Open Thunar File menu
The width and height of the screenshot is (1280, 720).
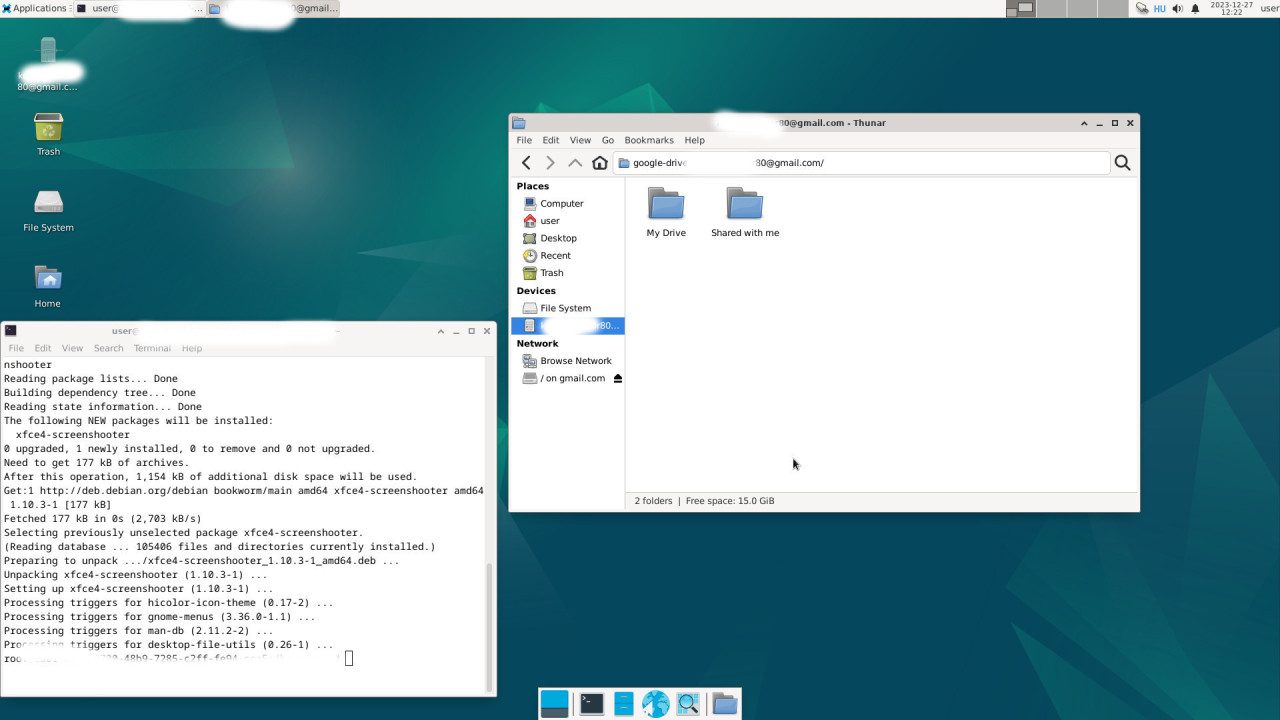click(x=524, y=140)
